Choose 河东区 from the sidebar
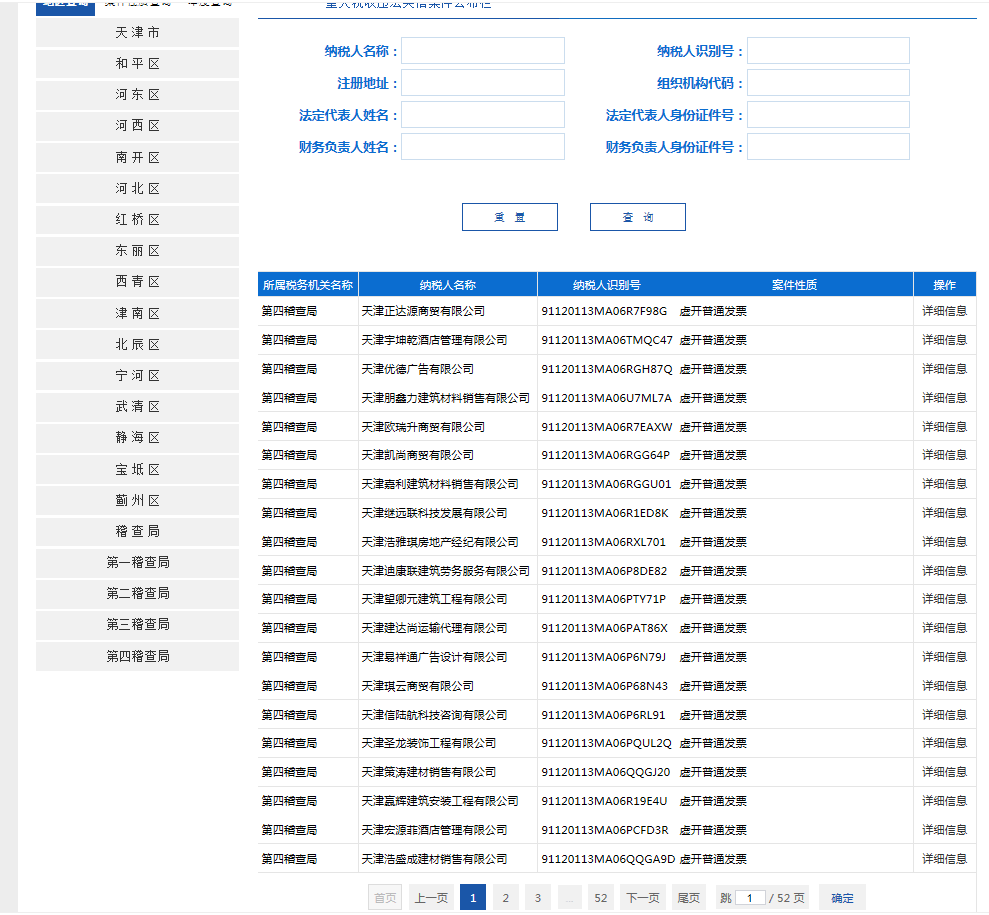 pyautogui.click(x=138, y=95)
